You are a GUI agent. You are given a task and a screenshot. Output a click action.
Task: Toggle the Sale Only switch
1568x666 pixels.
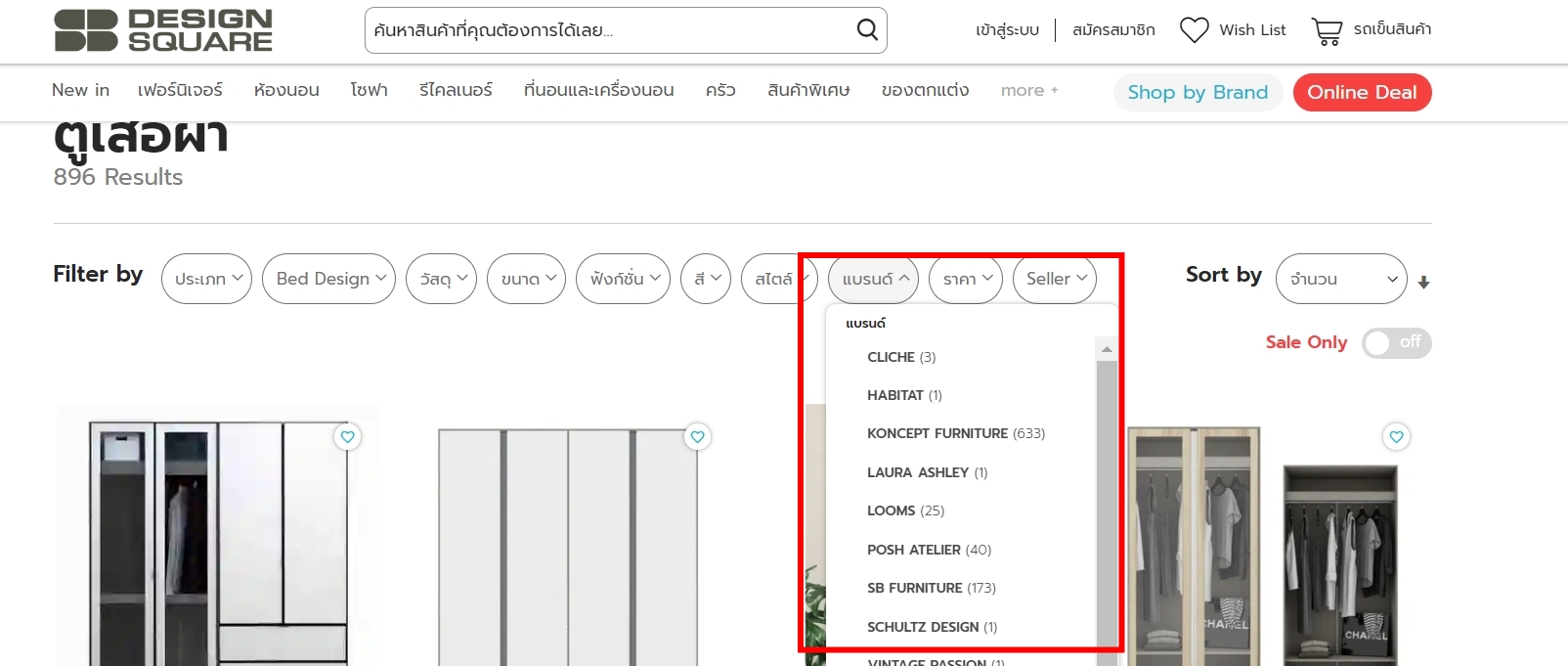(x=1396, y=342)
